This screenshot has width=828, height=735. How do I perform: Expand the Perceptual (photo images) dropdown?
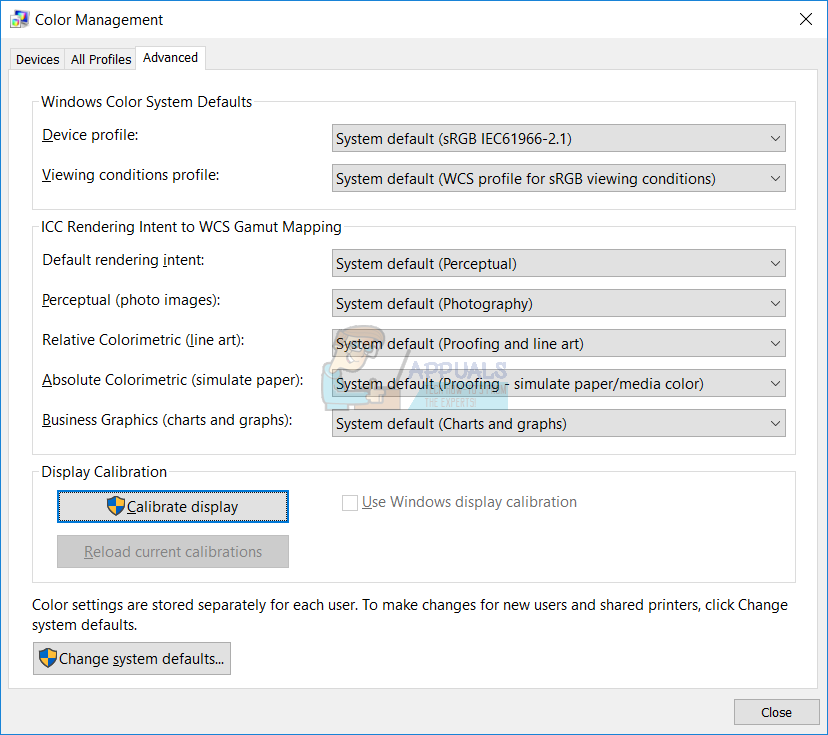[559, 304]
